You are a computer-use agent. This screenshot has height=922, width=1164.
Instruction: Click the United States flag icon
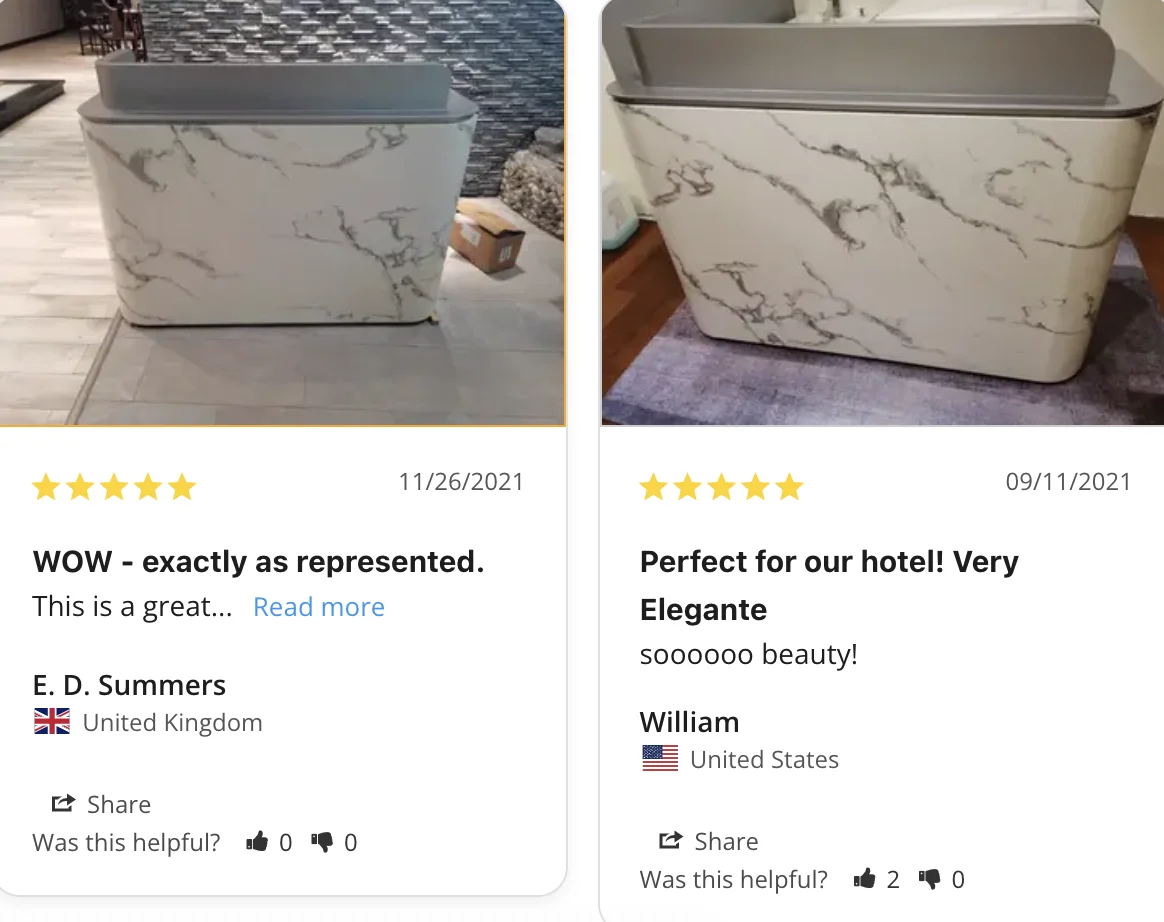(x=660, y=759)
